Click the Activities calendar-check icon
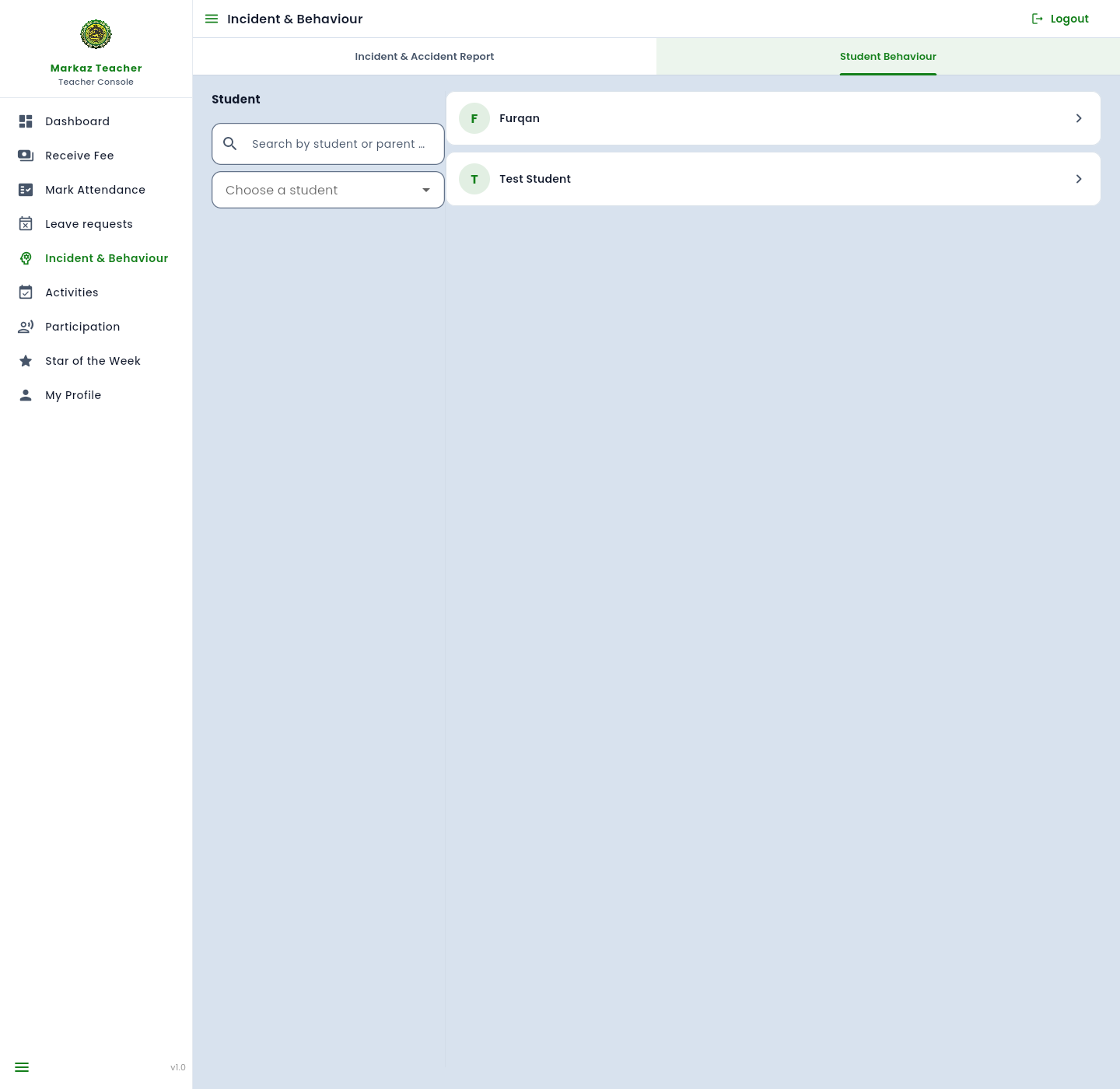Viewport: 1120px width, 1089px height. (26, 292)
